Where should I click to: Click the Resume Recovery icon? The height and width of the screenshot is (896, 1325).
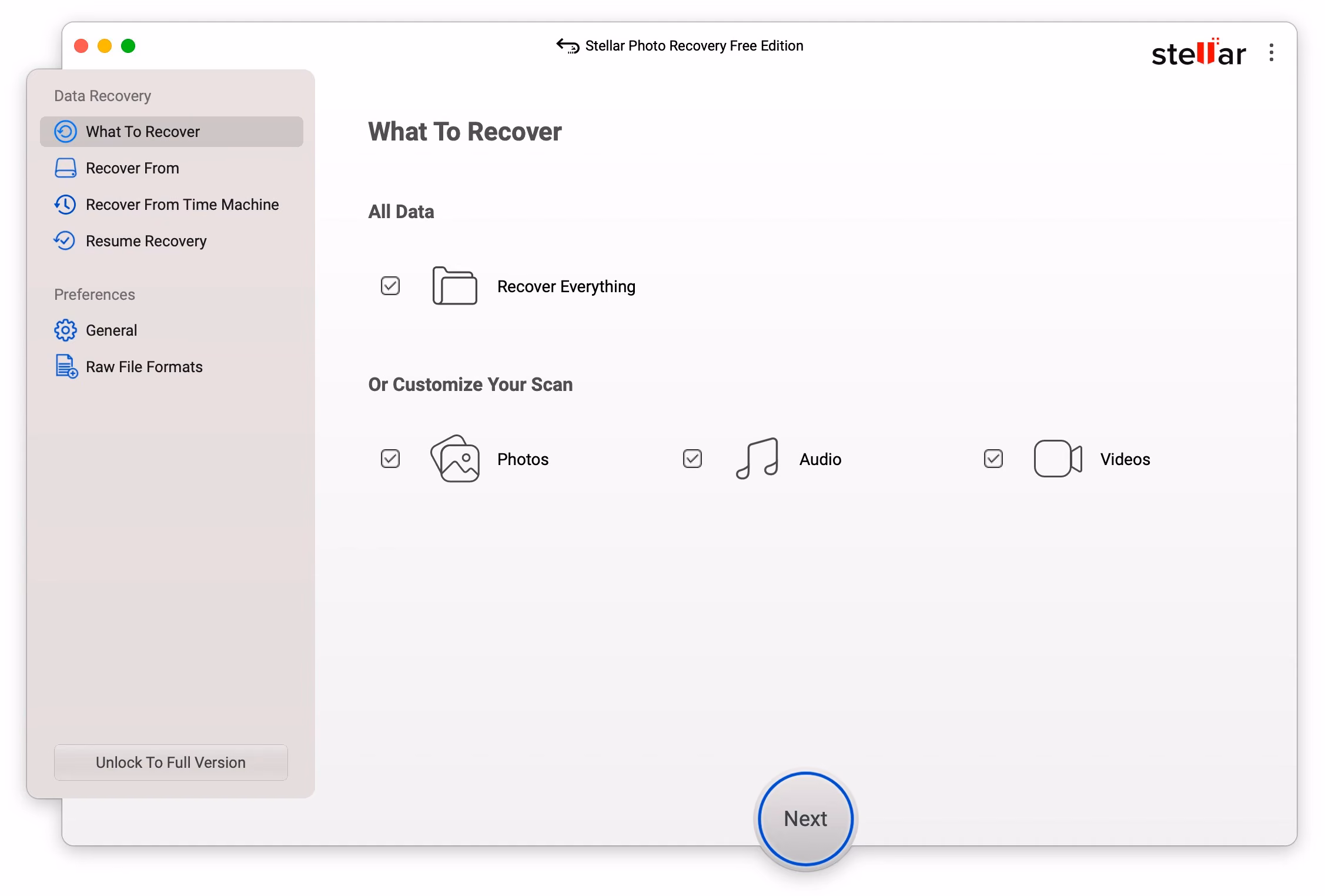[64, 241]
